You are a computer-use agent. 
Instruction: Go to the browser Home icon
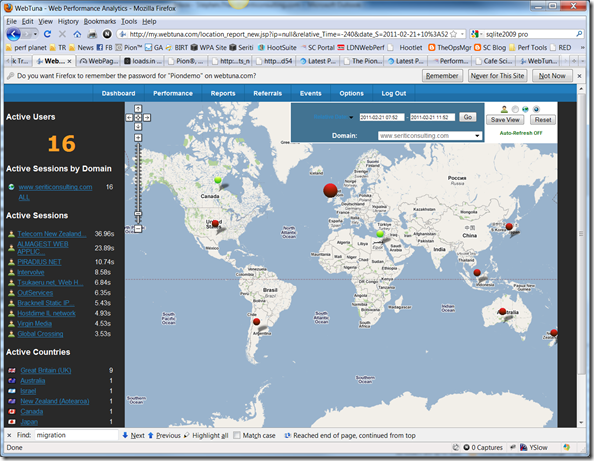pos(77,34)
